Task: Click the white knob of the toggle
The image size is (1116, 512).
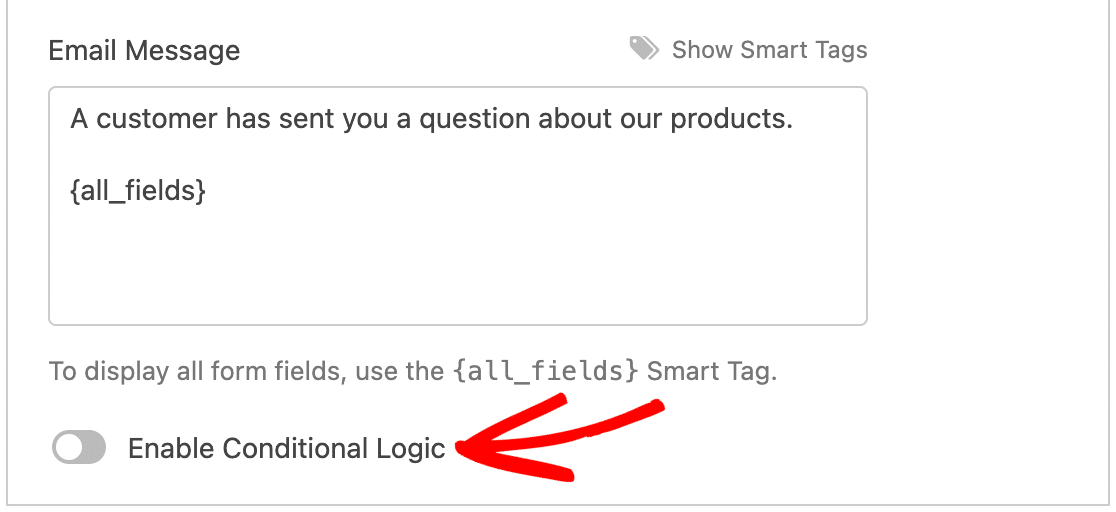Action: coord(68,449)
